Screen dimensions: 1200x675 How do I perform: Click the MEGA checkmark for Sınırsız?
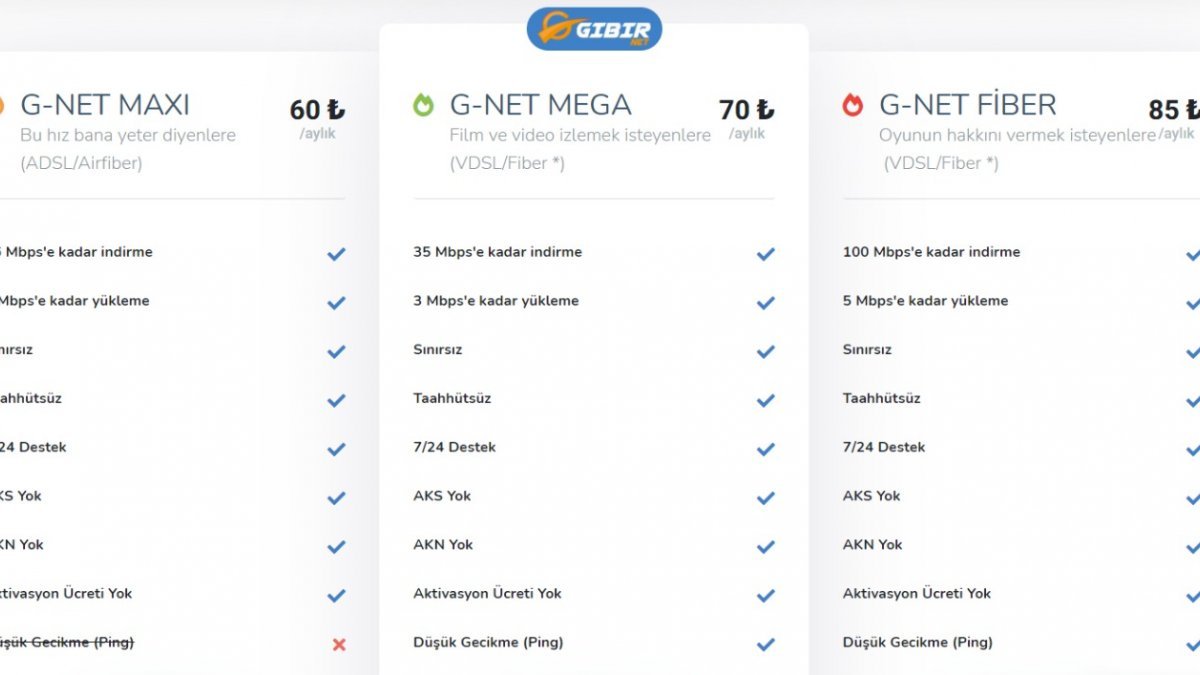(766, 351)
